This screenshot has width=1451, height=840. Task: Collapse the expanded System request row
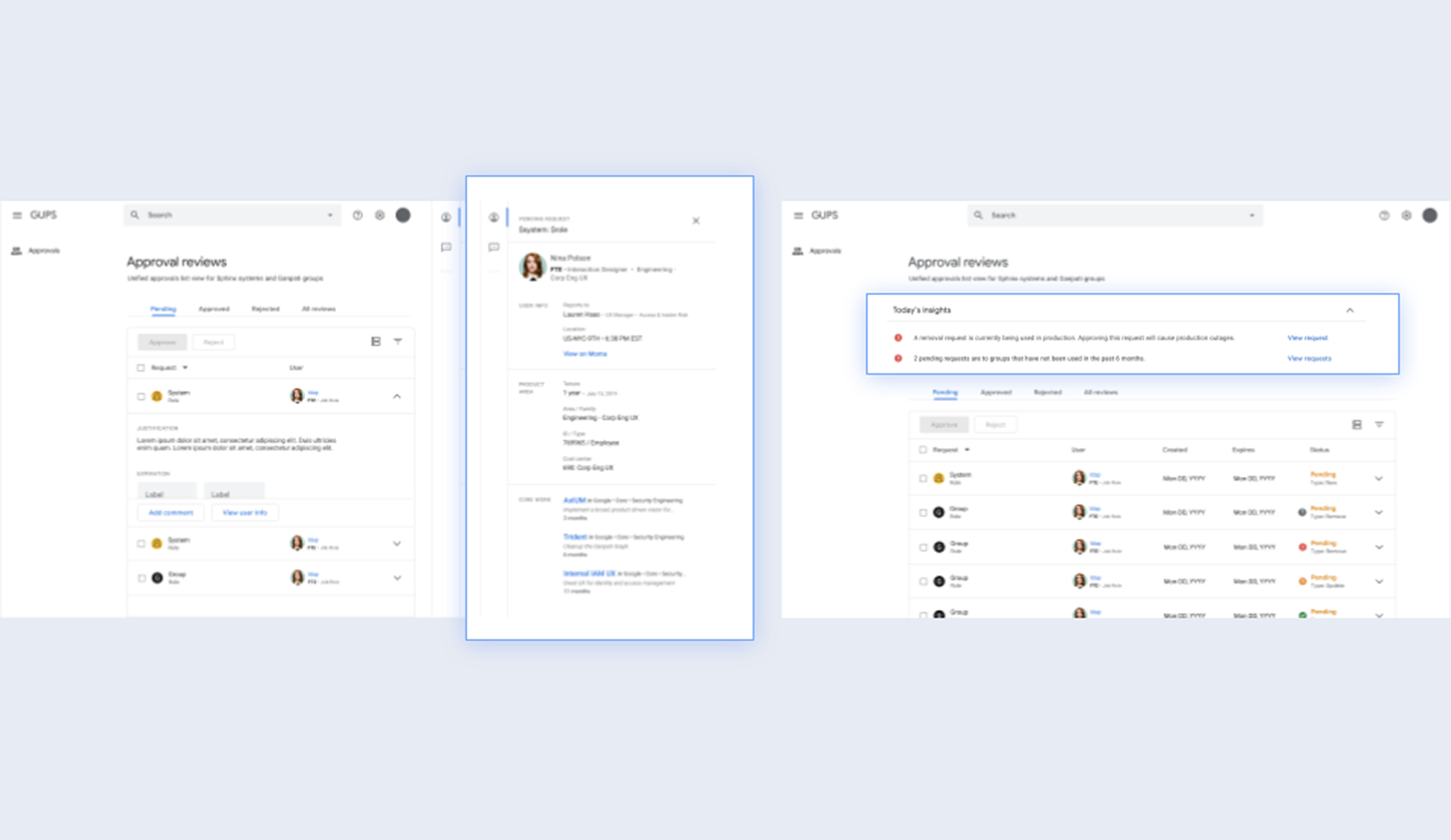click(x=397, y=396)
